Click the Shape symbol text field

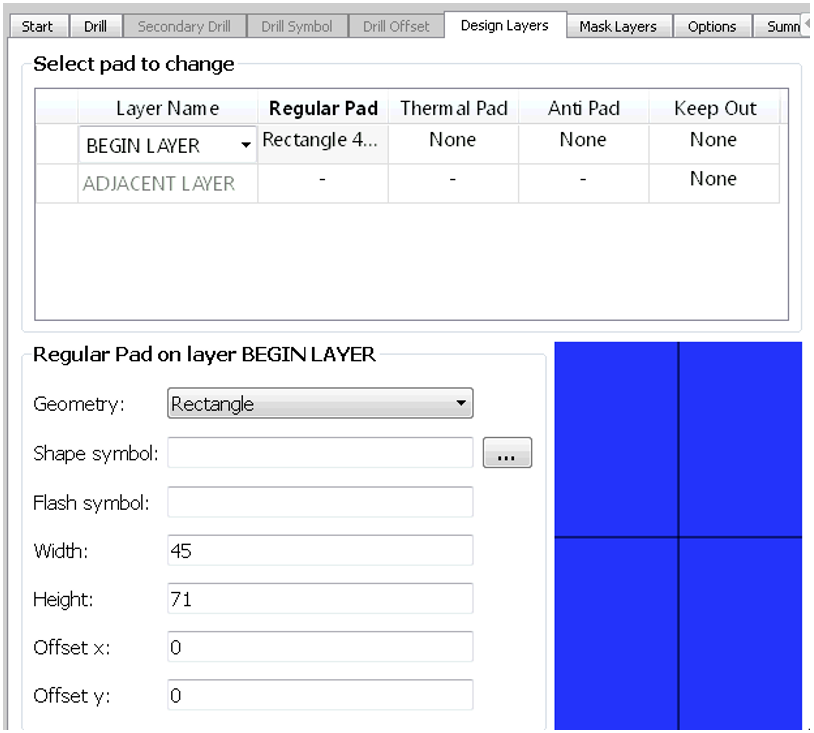319,453
